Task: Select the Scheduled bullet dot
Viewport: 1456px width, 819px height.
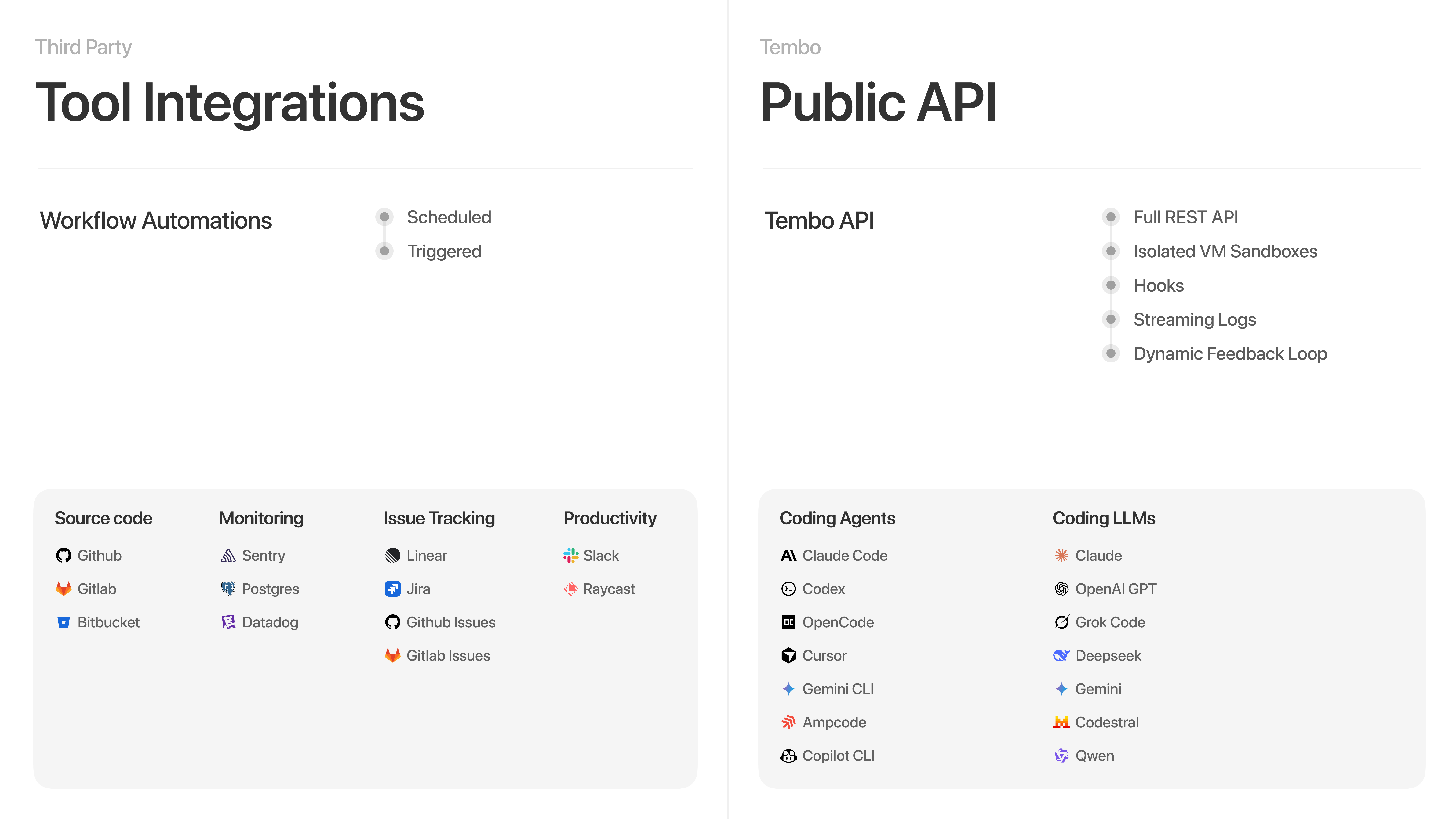Action: click(384, 217)
